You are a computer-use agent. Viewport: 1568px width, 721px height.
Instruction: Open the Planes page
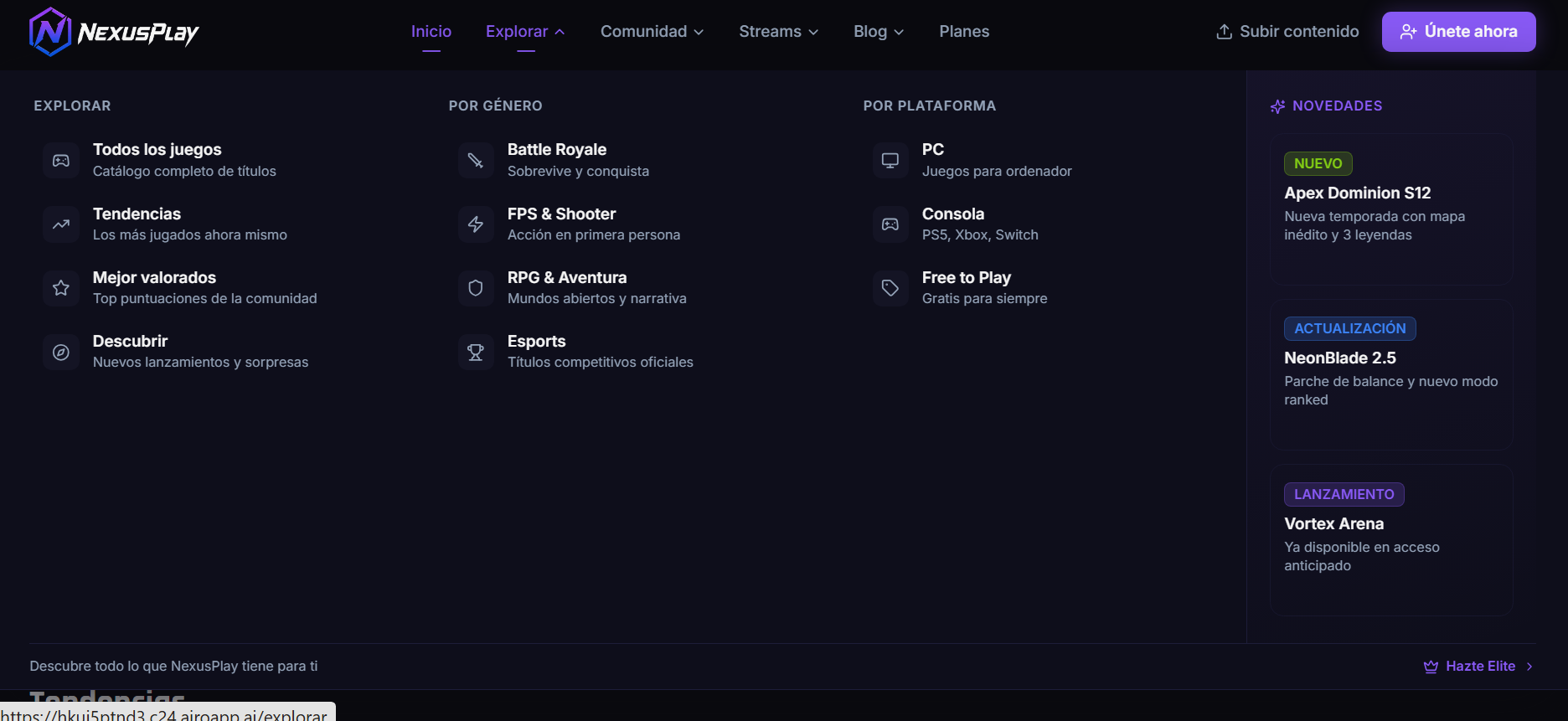pyautogui.click(x=964, y=32)
